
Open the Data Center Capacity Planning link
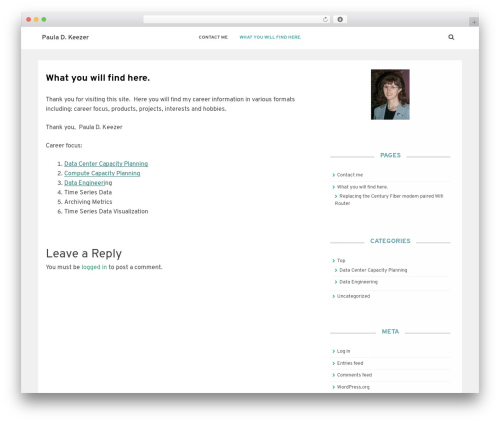[x=106, y=164]
